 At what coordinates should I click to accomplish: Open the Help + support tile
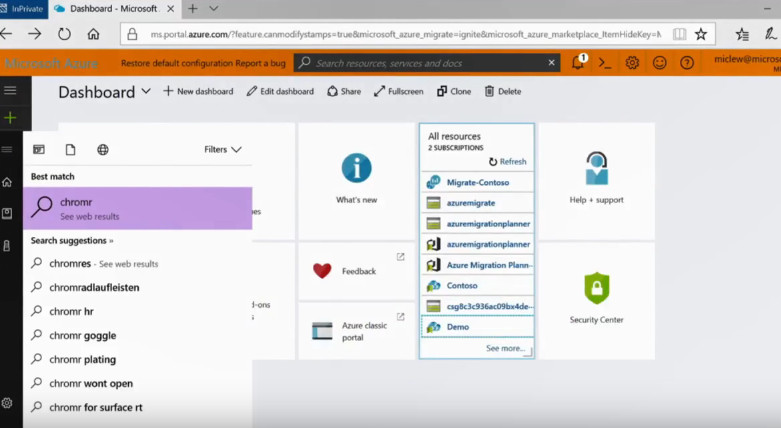(x=596, y=181)
